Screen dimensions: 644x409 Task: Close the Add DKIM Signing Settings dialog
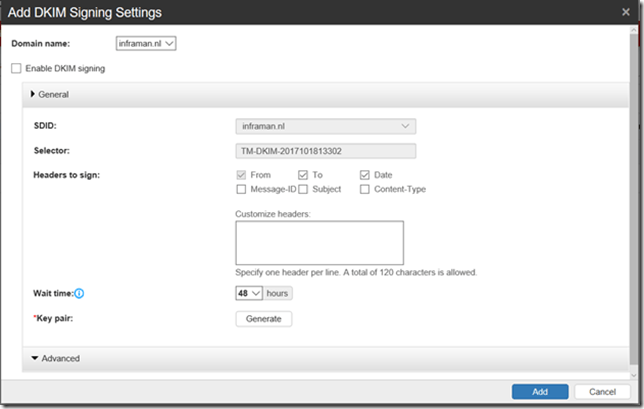pos(625,11)
